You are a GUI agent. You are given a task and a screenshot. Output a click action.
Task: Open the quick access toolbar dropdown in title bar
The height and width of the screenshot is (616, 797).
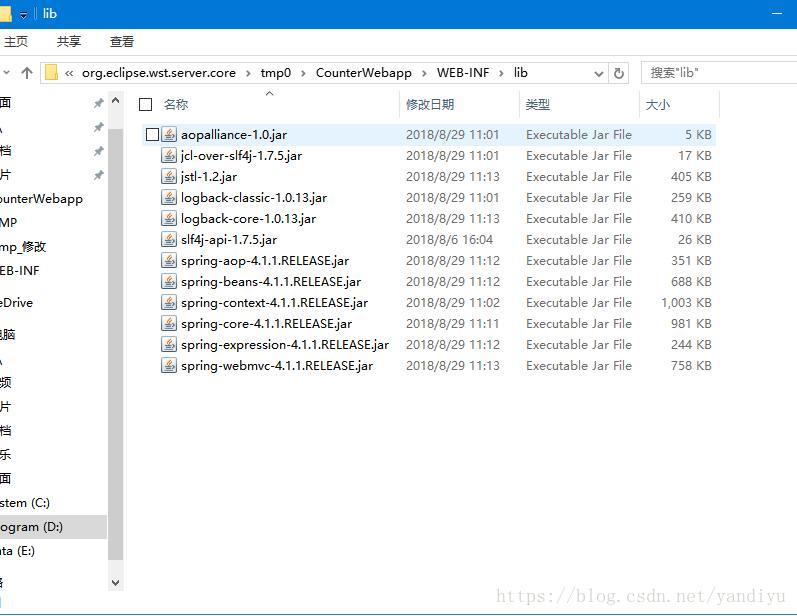(23, 15)
